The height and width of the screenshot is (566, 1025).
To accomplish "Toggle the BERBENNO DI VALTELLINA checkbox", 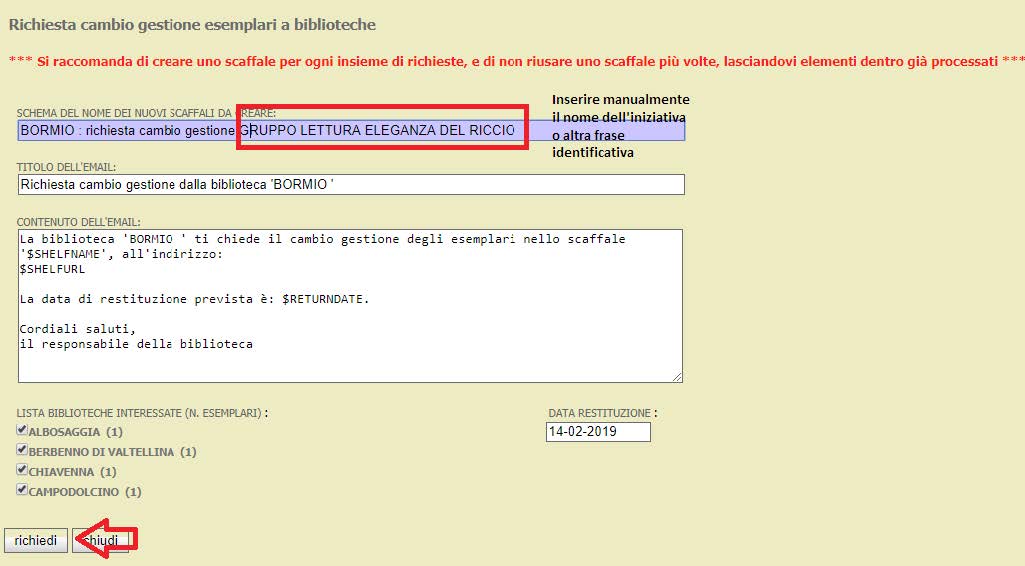I will pos(23,450).
